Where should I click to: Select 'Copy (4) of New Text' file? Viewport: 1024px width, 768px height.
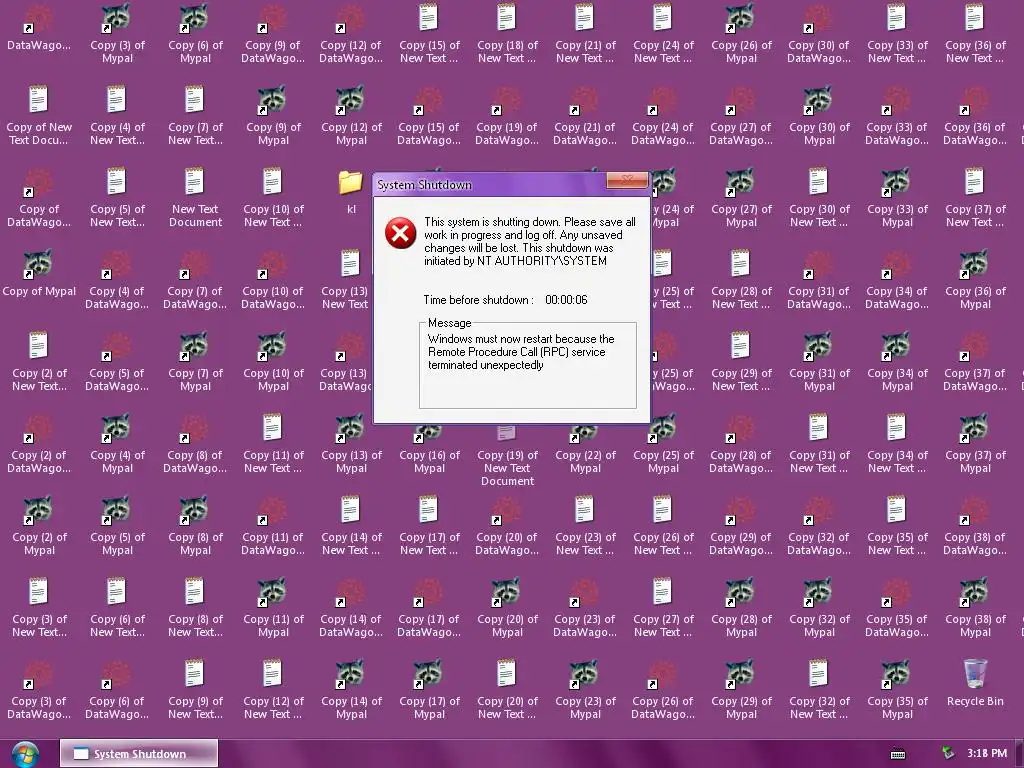click(117, 115)
